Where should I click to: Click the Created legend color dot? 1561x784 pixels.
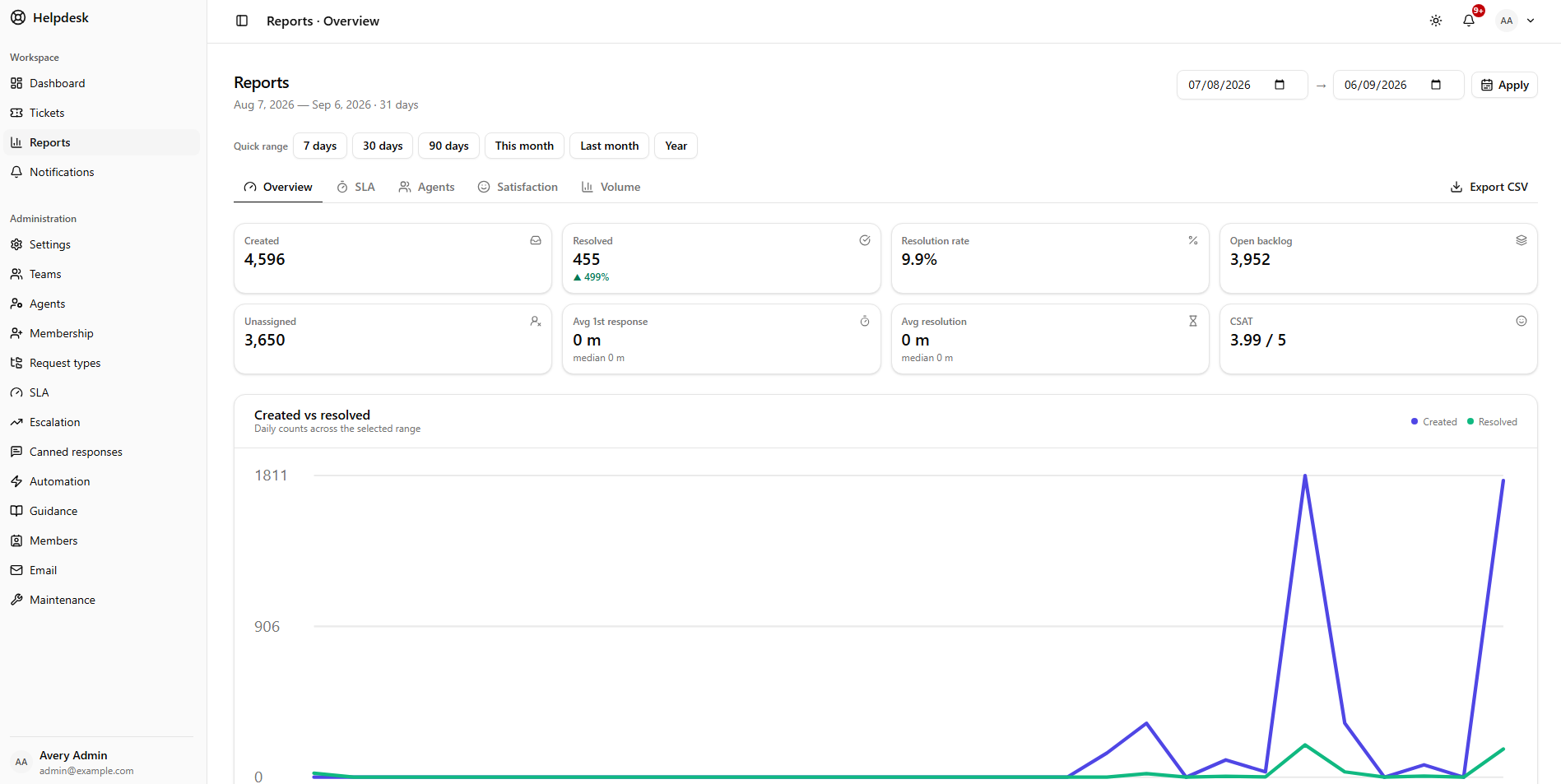[1415, 421]
